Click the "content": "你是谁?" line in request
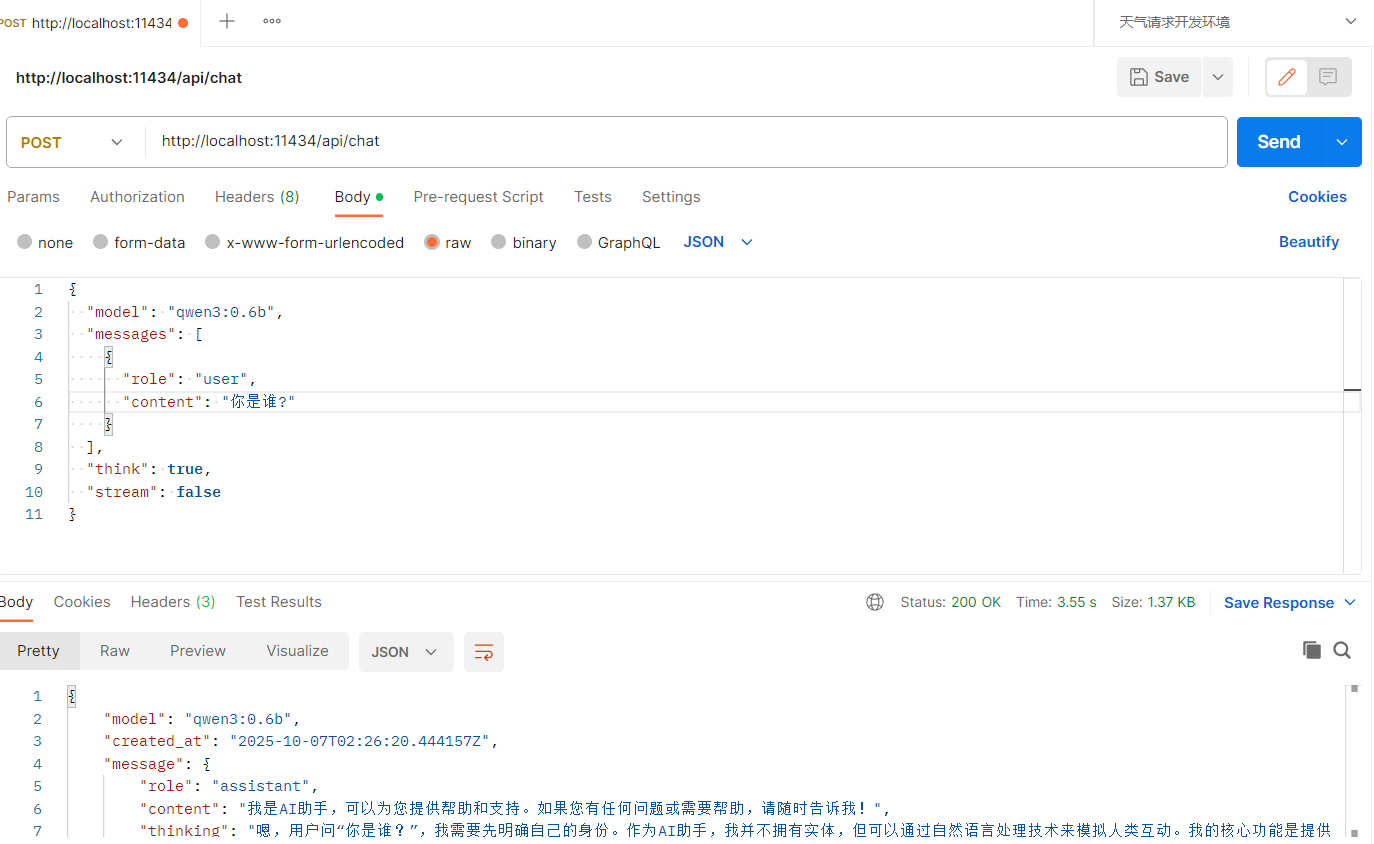1374x844 pixels. tap(209, 402)
